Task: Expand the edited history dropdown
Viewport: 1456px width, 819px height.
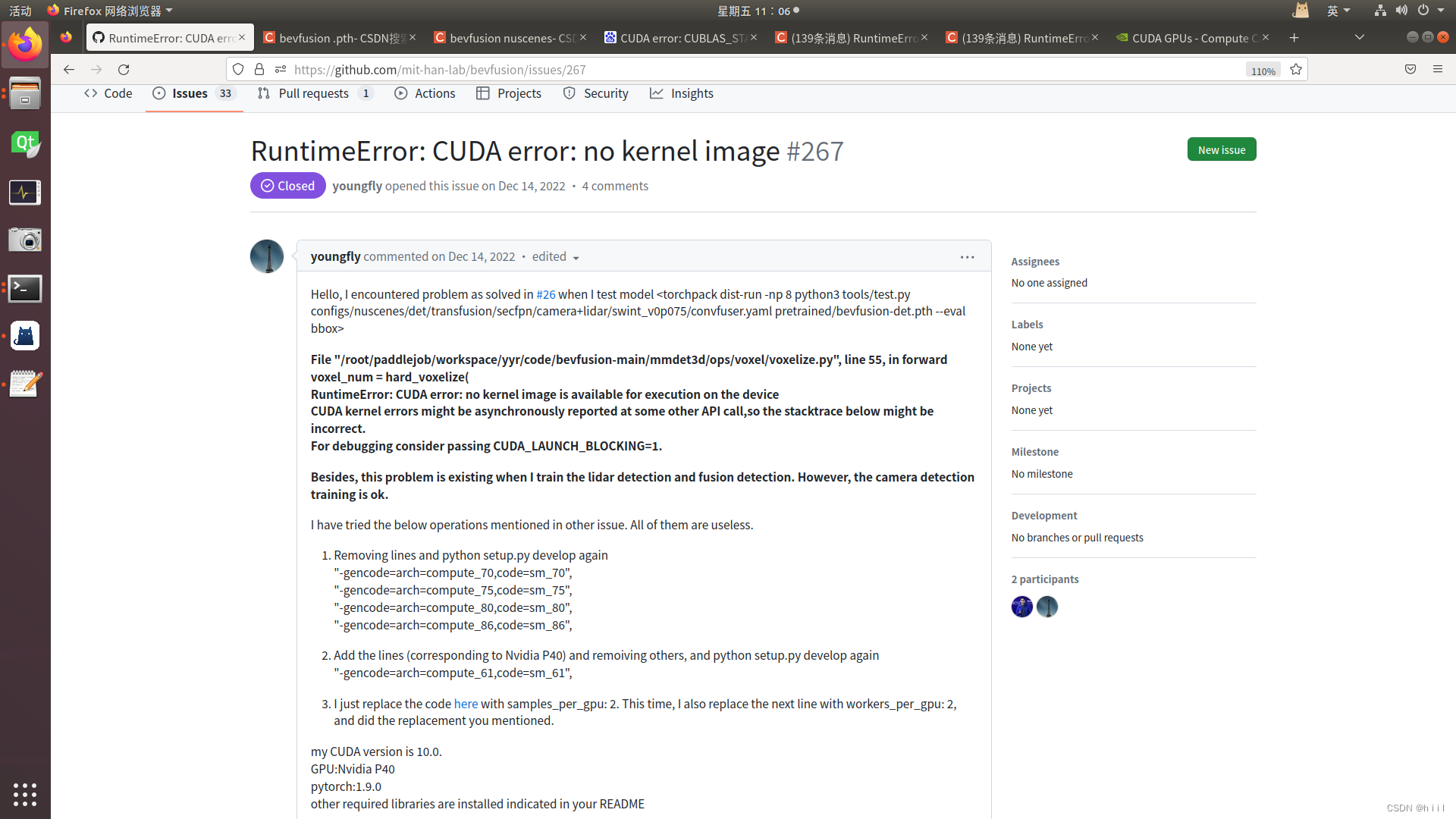Action: coord(556,257)
